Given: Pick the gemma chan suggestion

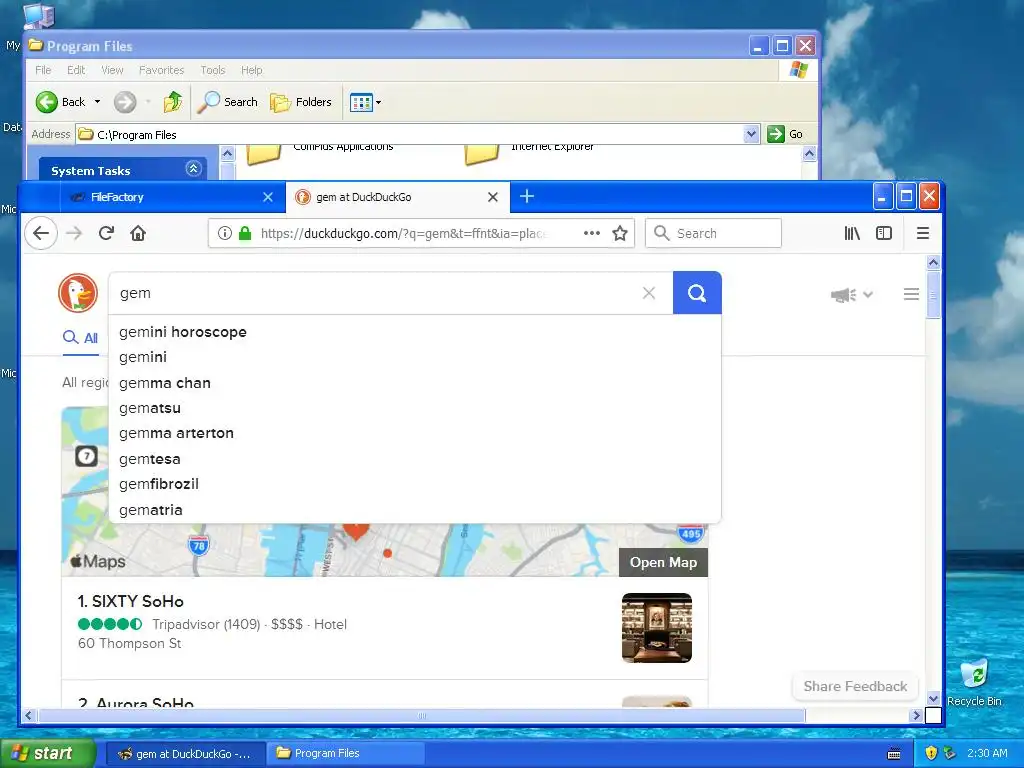Looking at the screenshot, I should (415, 383).
